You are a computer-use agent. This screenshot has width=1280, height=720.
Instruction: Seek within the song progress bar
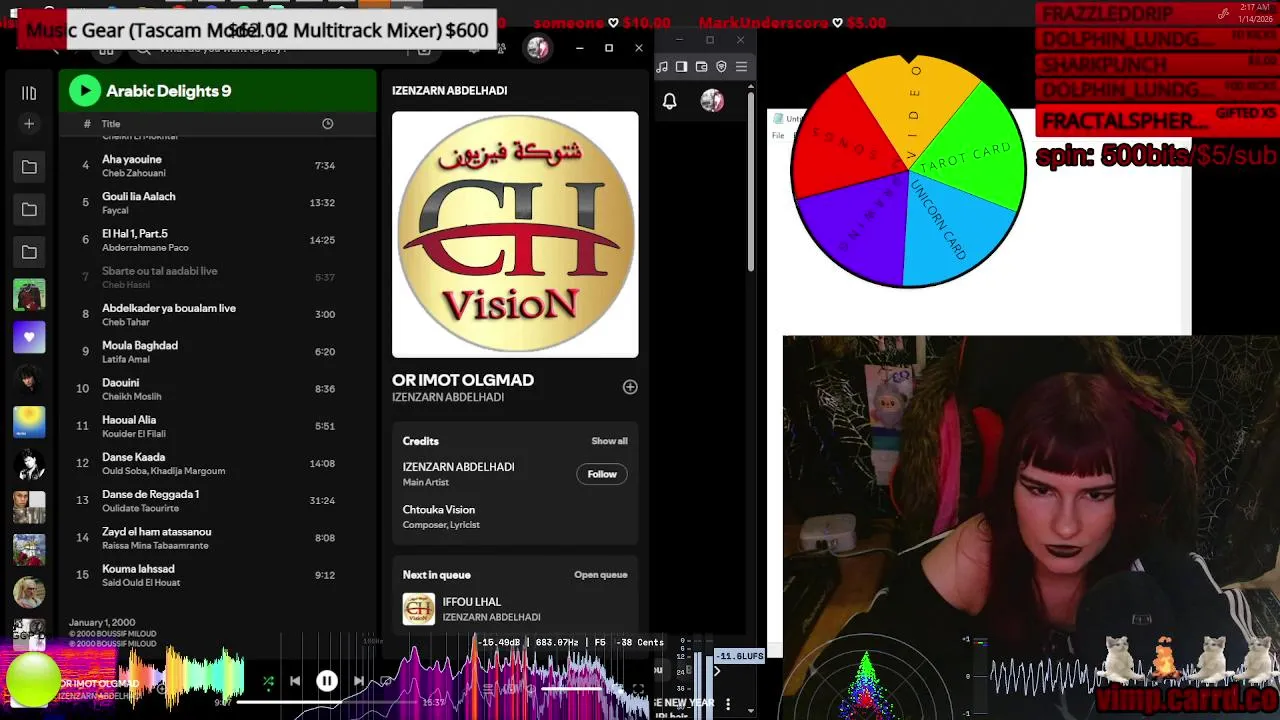coord(327,702)
